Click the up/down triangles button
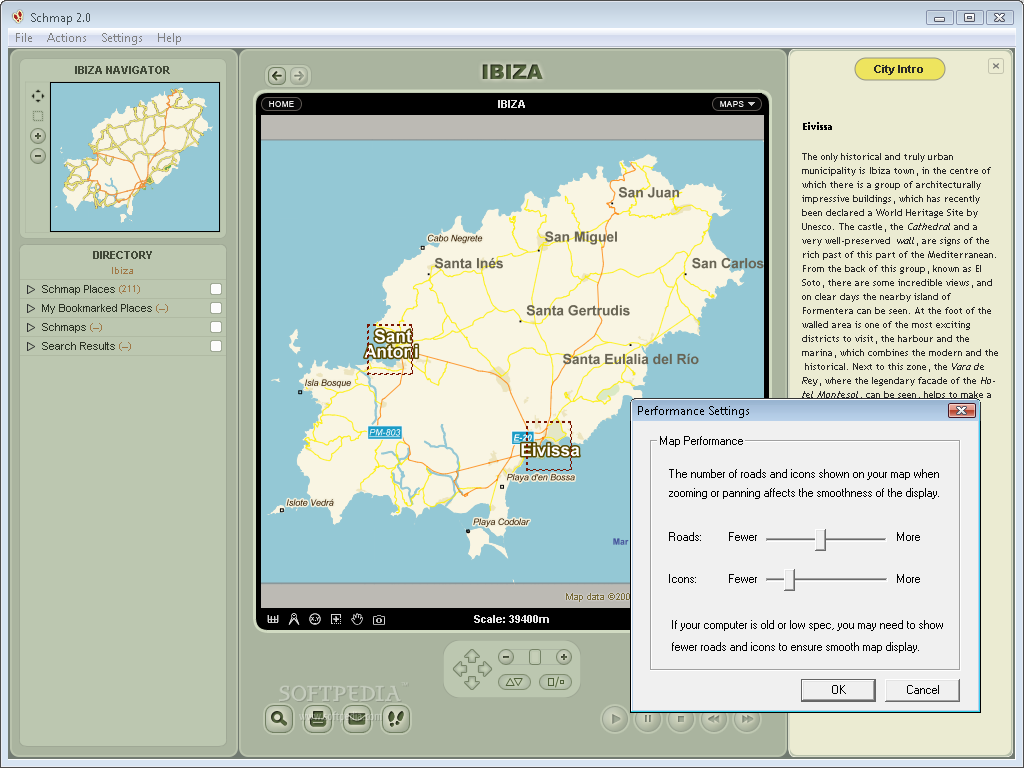 click(515, 682)
